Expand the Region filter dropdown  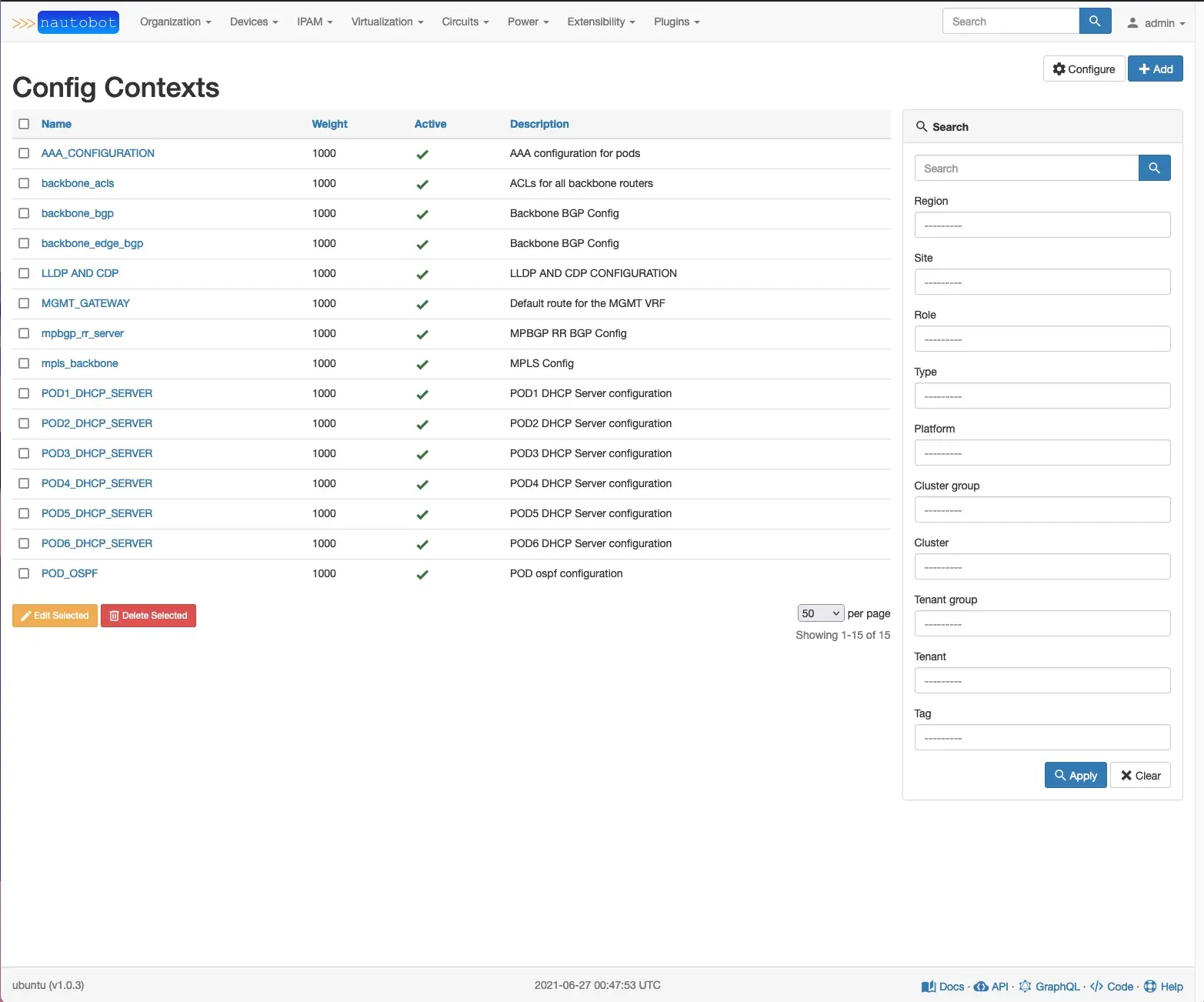[1042, 225]
